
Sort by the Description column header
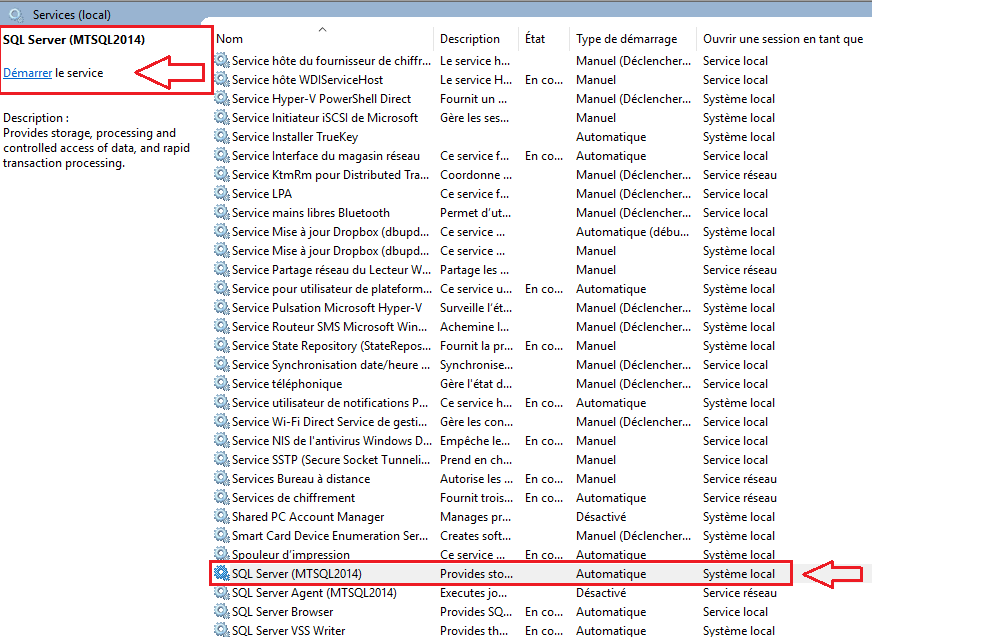[470, 39]
